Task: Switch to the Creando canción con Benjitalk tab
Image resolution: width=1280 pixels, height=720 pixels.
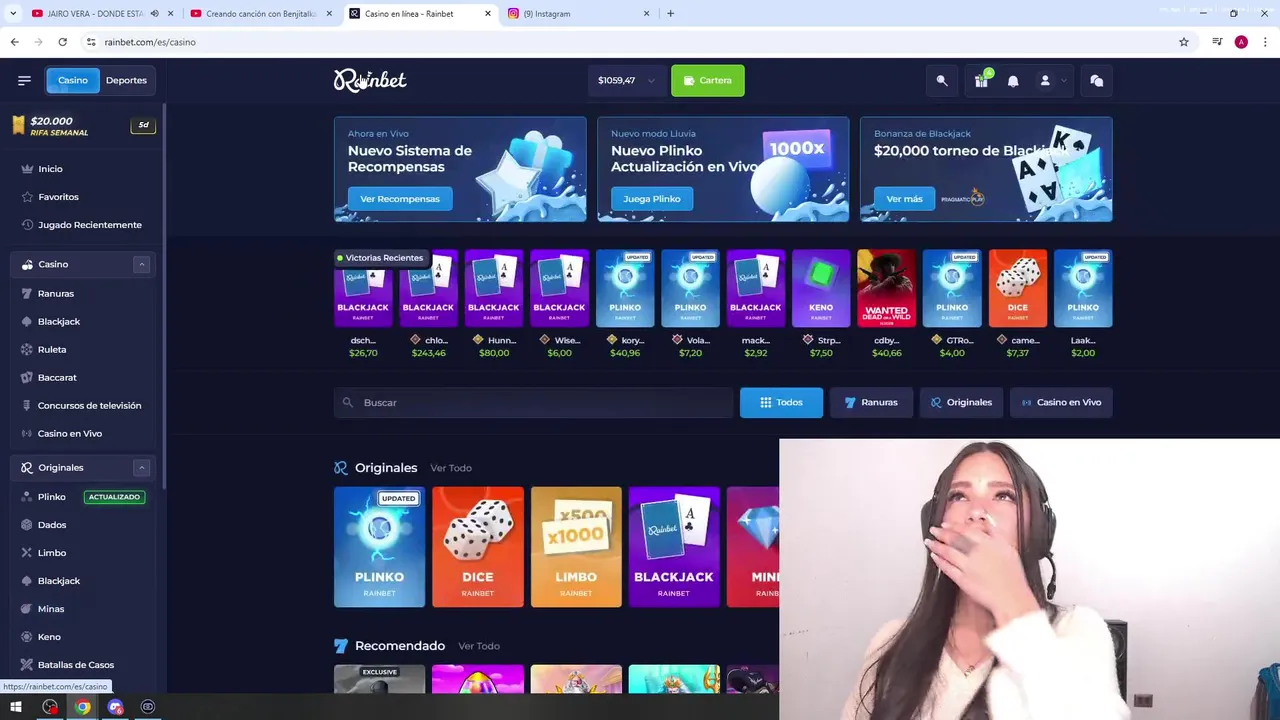Action: click(x=260, y=14)
